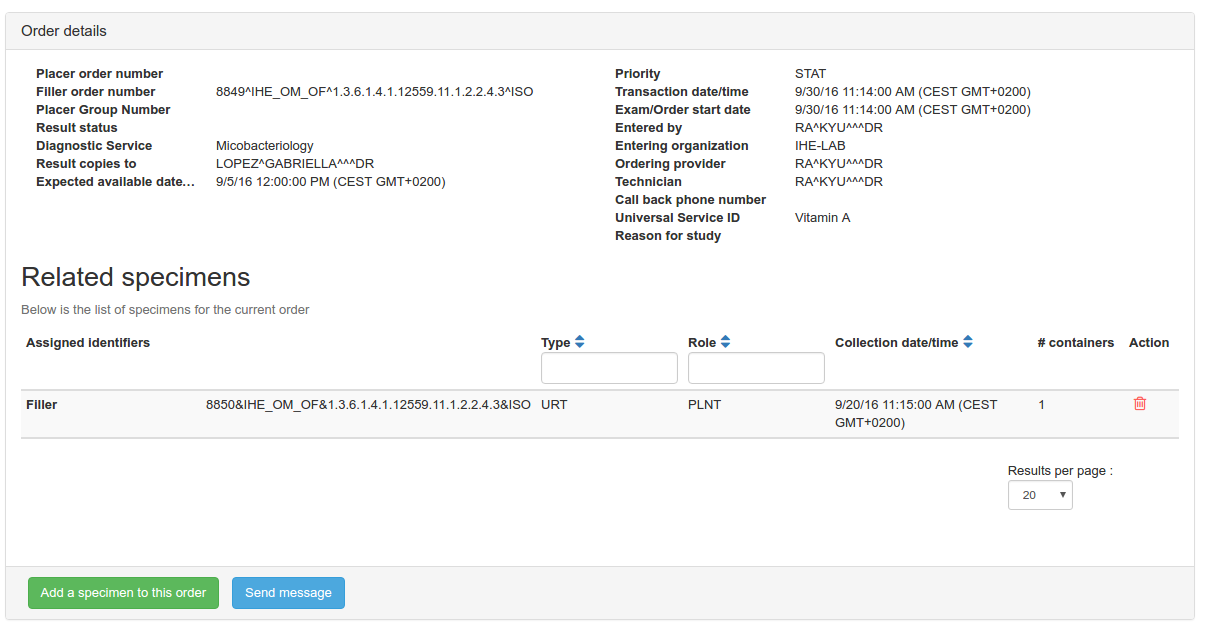Focus the Type filter text box
1206x629 pixels.
[609, 368]
